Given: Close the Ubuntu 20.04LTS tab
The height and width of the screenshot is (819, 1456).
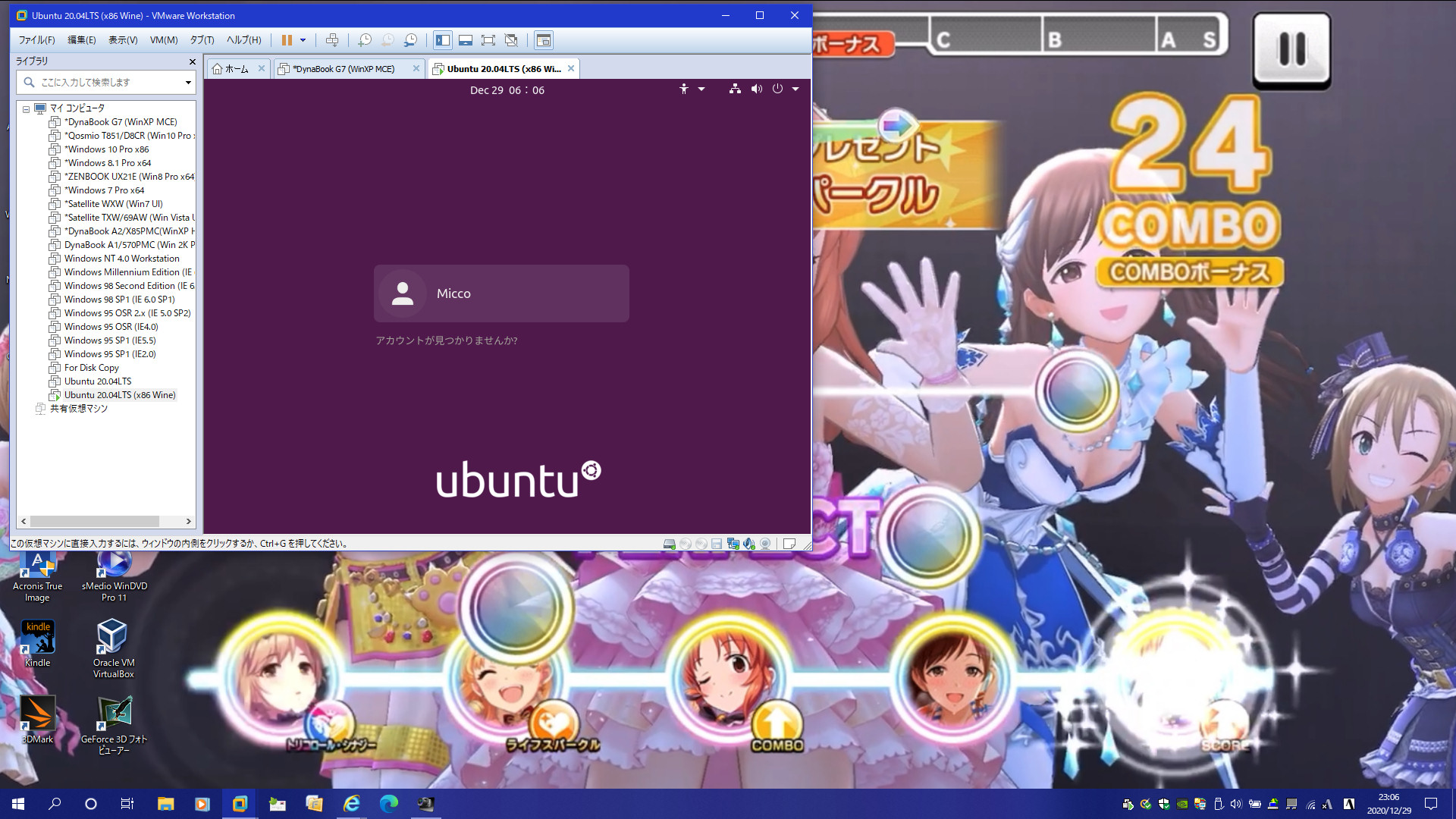Looking at the screenshot, I should [x=571, y=68].
